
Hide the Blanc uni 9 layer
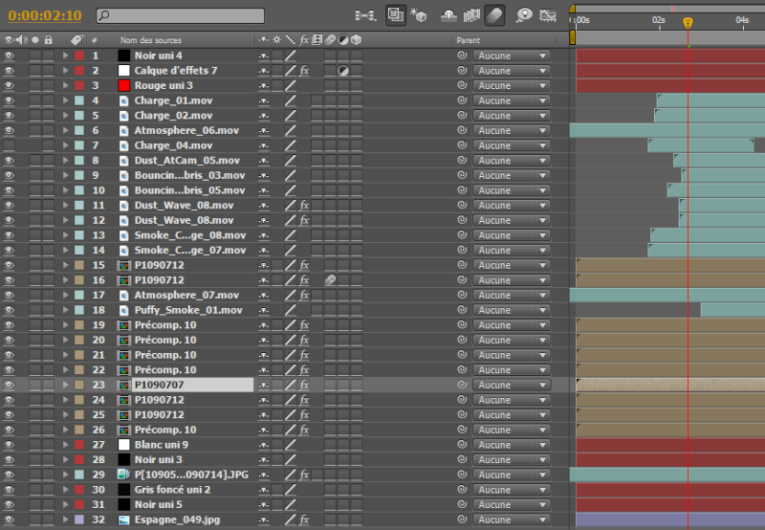[9, 445]
